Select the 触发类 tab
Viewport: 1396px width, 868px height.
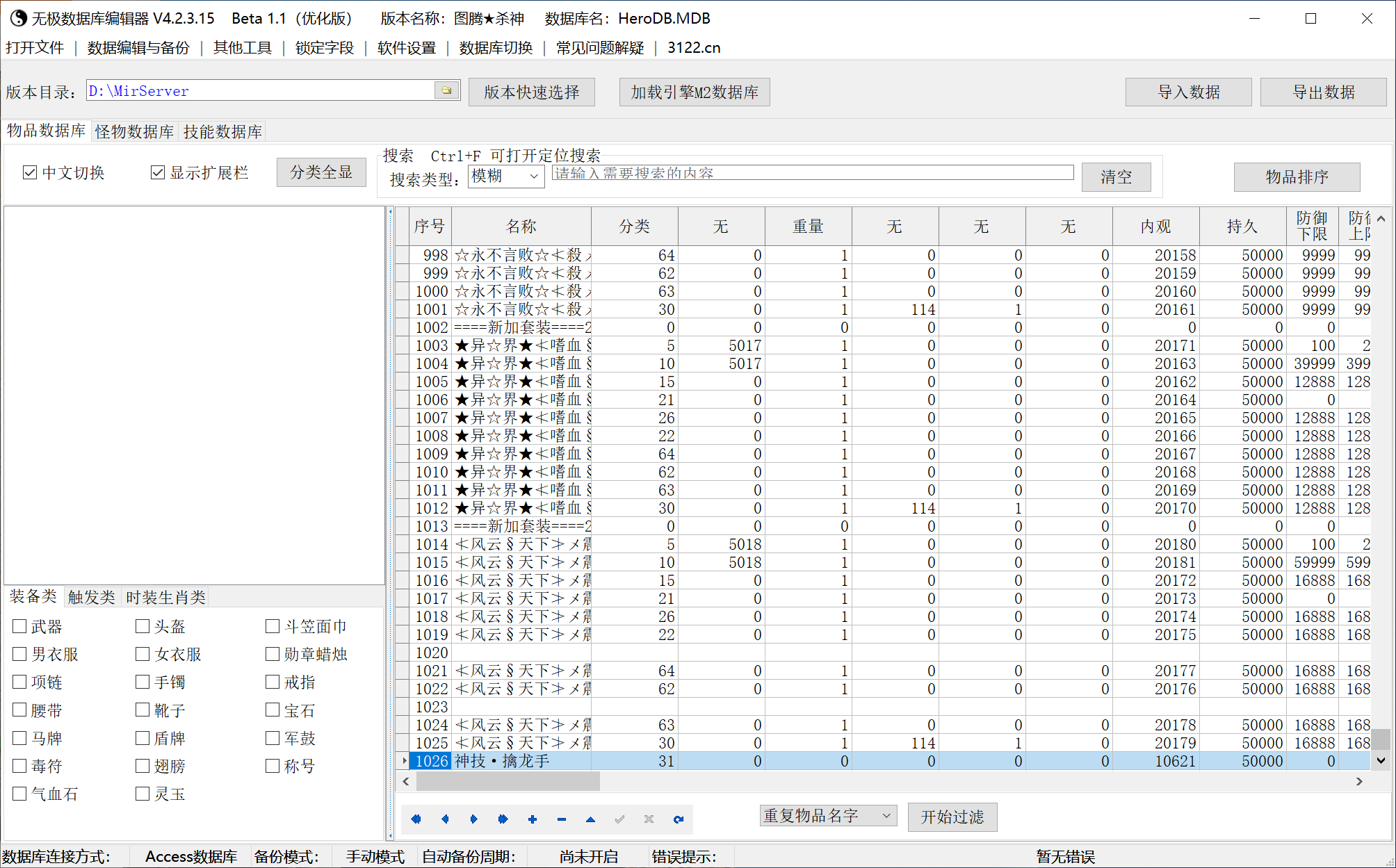[92, 597]
